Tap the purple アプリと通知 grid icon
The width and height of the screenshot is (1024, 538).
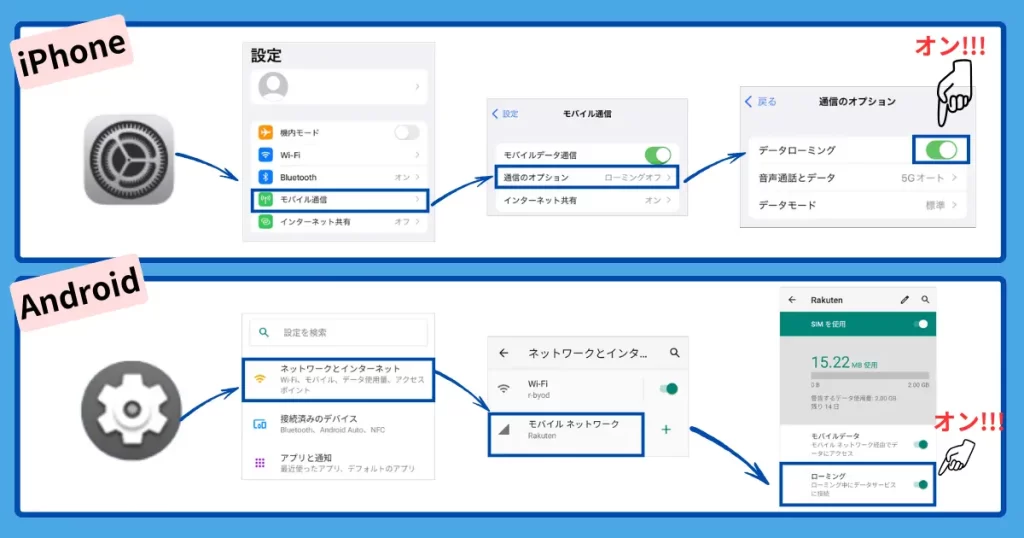click(260, 463)
